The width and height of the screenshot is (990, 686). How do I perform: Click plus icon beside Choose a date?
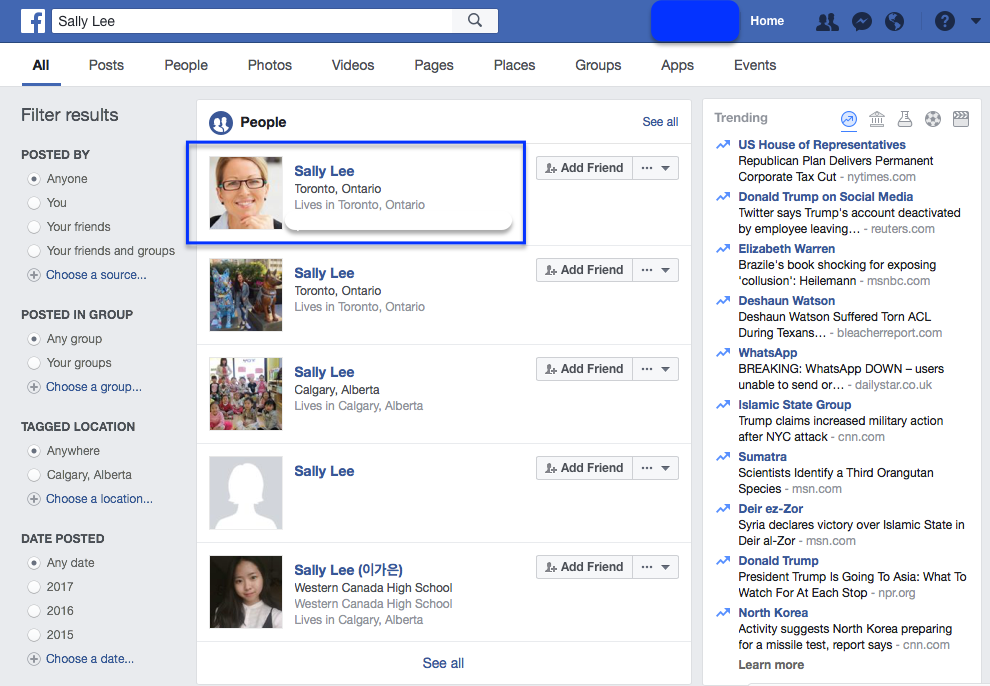coord(33,659)
